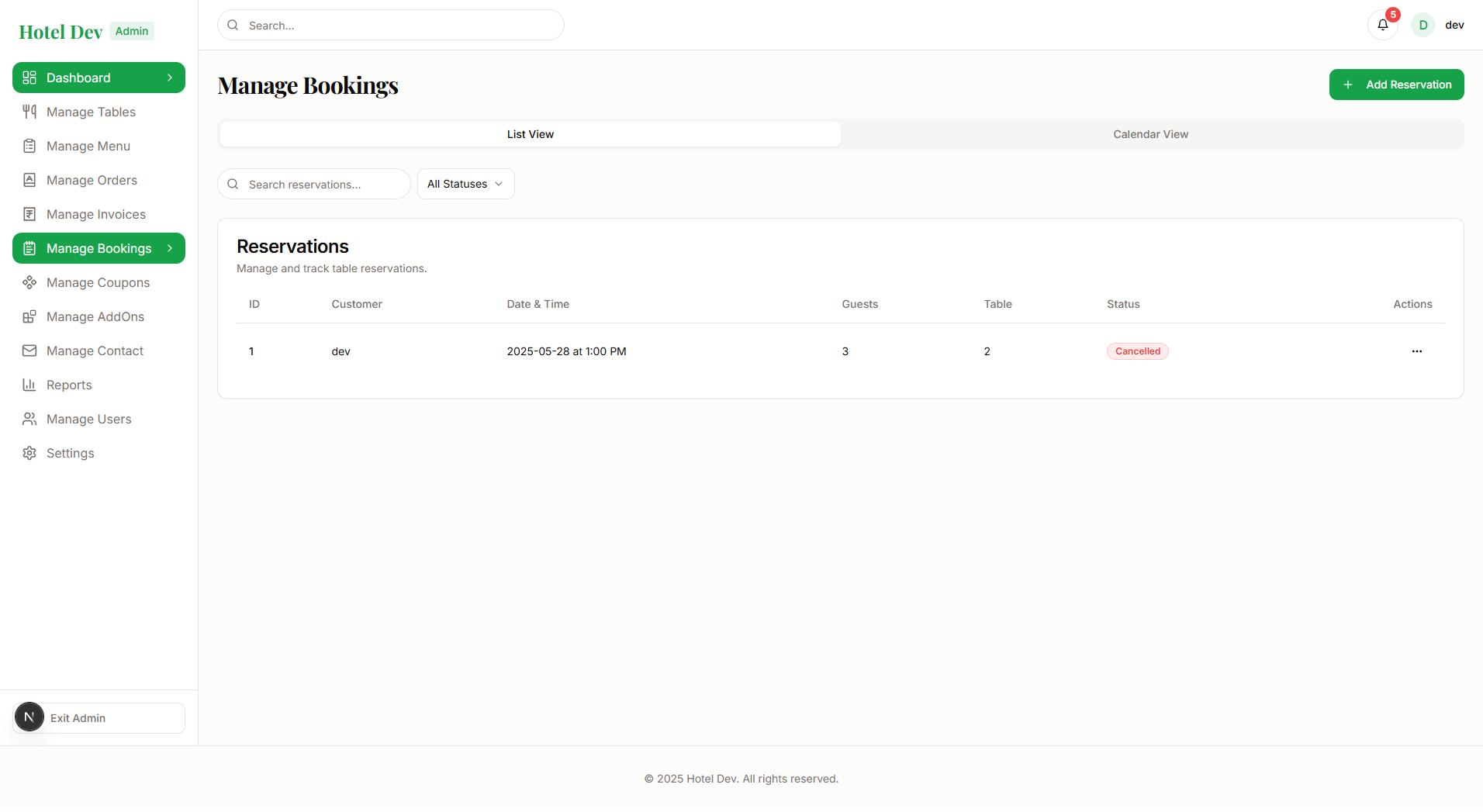Open the notifications bell icon
This screenshot has width=1483, height=812.
pyautogui.click(x=1382, y=25)
